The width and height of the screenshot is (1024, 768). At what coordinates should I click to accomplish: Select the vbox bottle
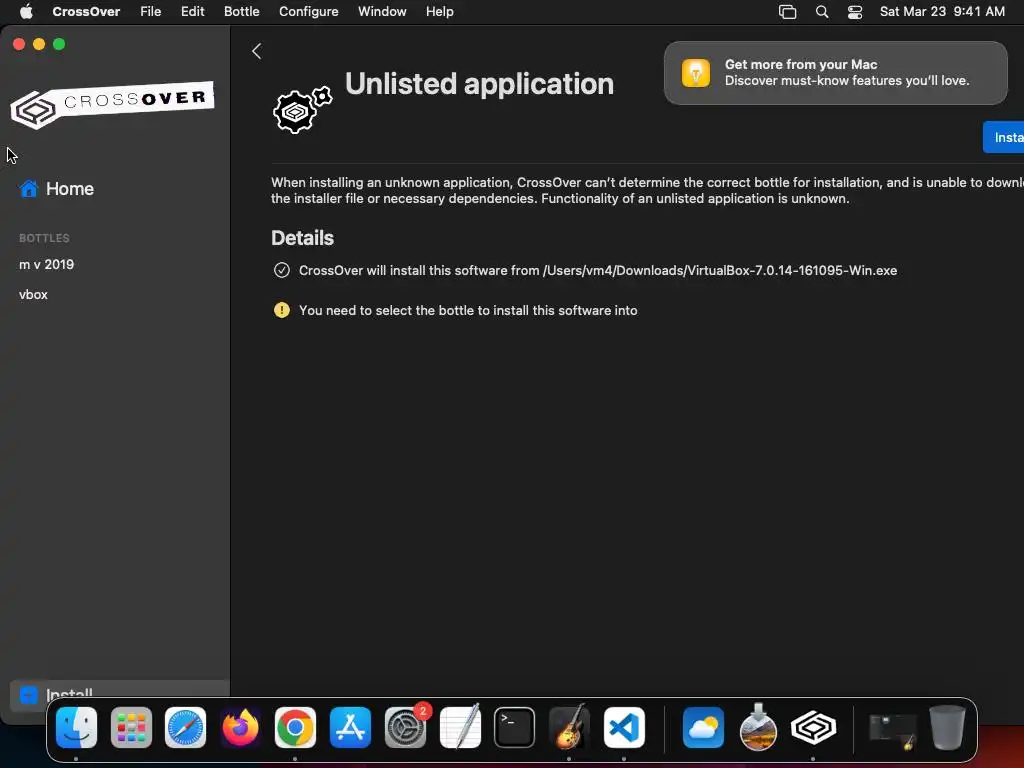coord(33,295)
